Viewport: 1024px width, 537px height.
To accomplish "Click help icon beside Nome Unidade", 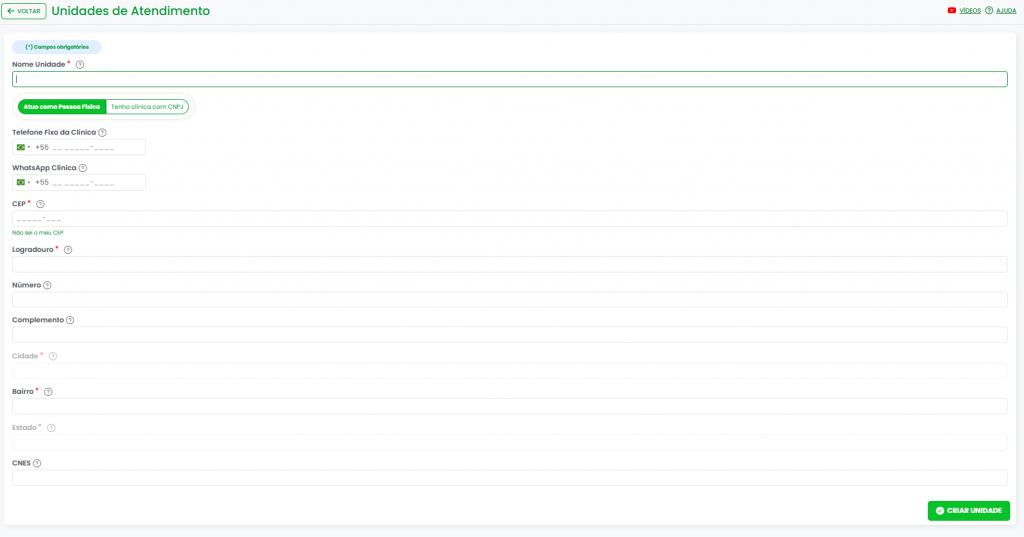I will click(80, 65).
